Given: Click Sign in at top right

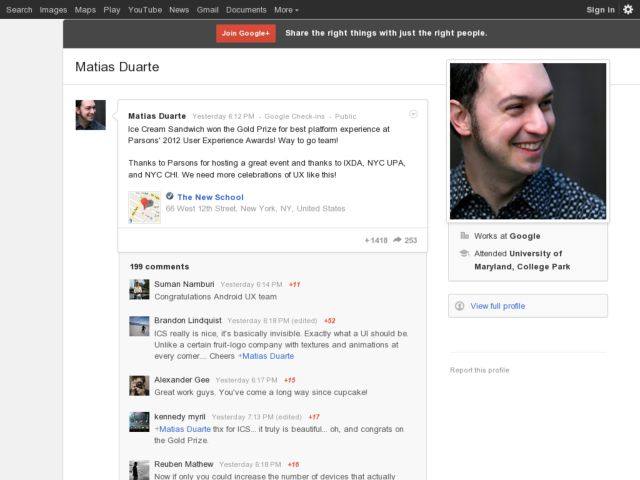Looking at the screenshot, I should [600, 9].
